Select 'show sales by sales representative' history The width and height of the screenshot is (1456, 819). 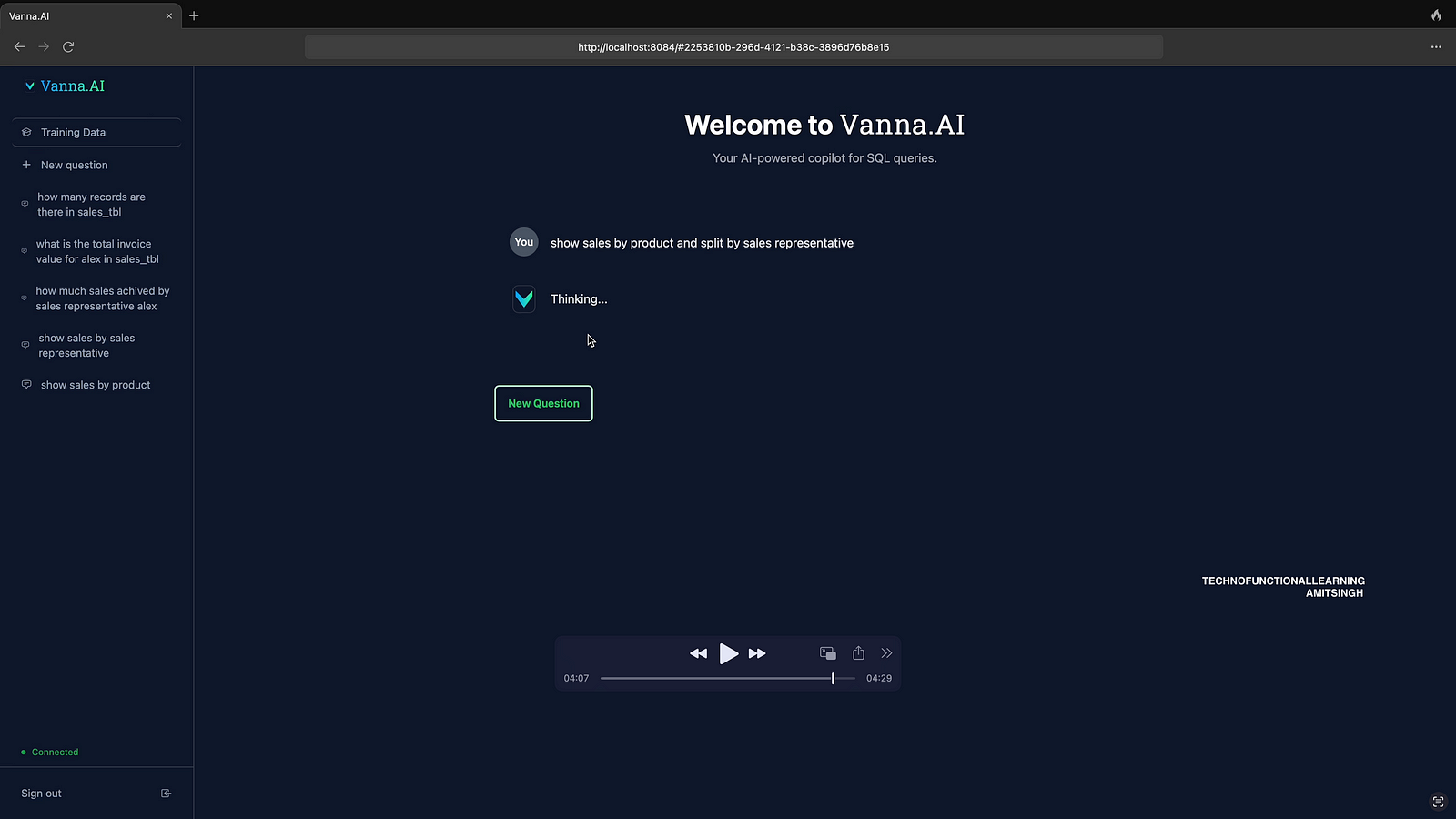86,346
